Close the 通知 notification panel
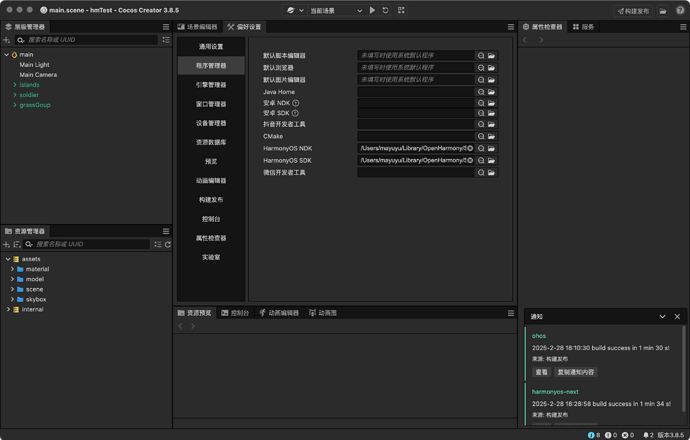The image size is (690, 440). click(677, 317)
